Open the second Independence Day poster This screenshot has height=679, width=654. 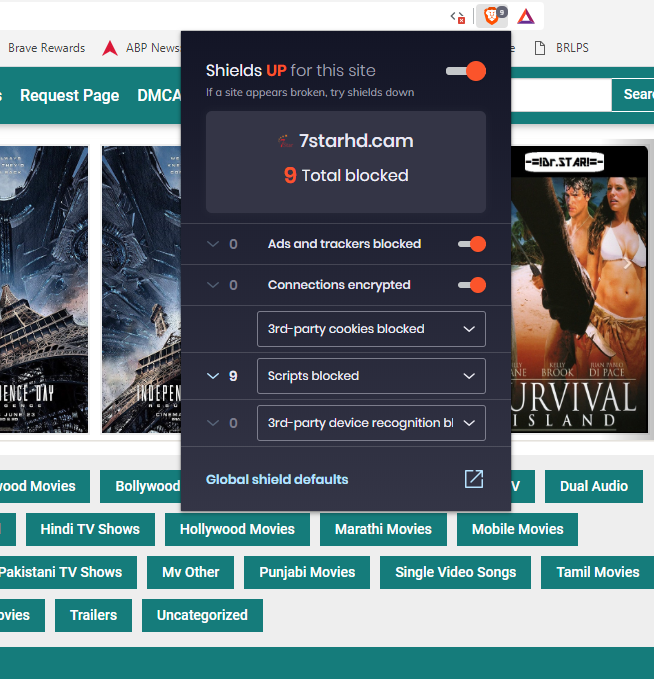pyautogui.click(x=141, y=289)
